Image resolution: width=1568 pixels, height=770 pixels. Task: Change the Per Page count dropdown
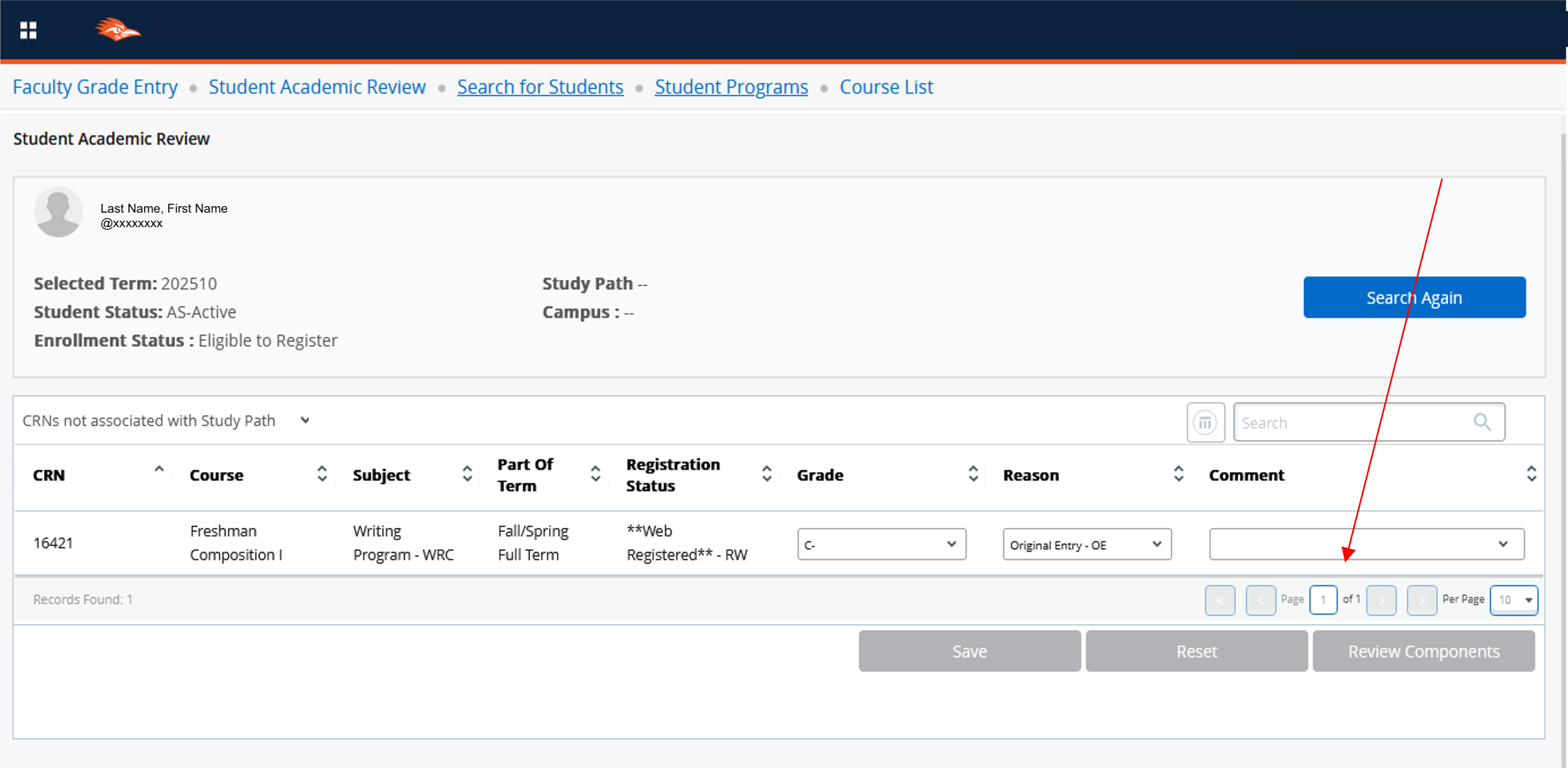(x=1513, y=600)
